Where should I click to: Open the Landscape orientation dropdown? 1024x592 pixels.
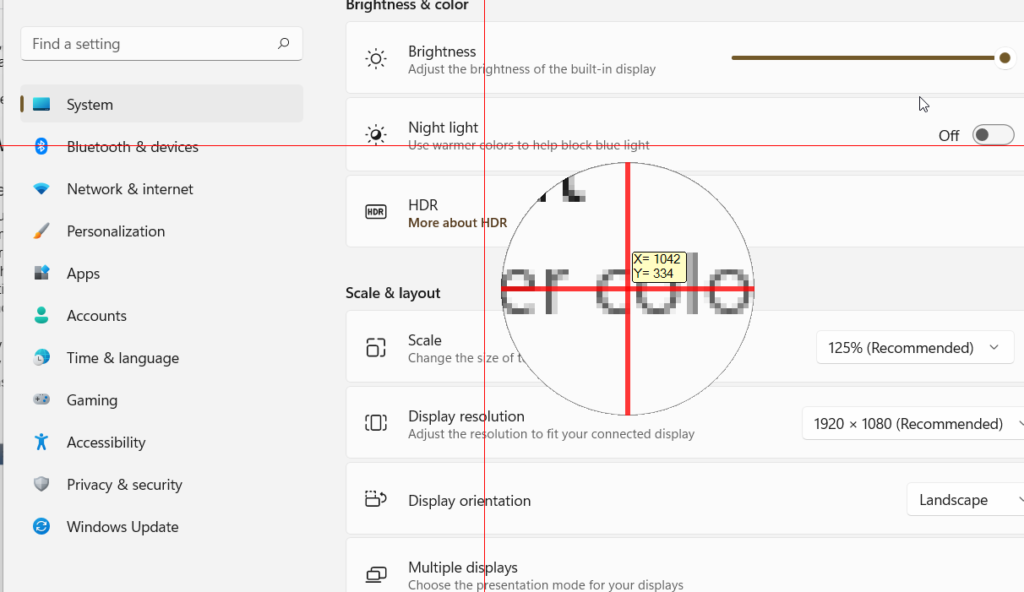click(965, 500)
